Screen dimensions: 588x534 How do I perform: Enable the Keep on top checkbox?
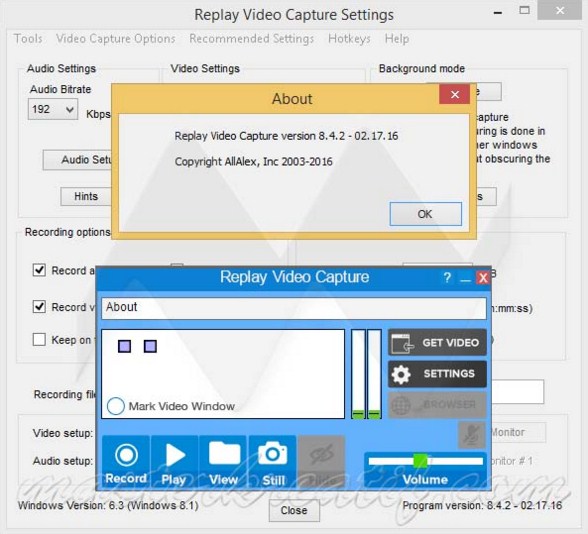39,339
